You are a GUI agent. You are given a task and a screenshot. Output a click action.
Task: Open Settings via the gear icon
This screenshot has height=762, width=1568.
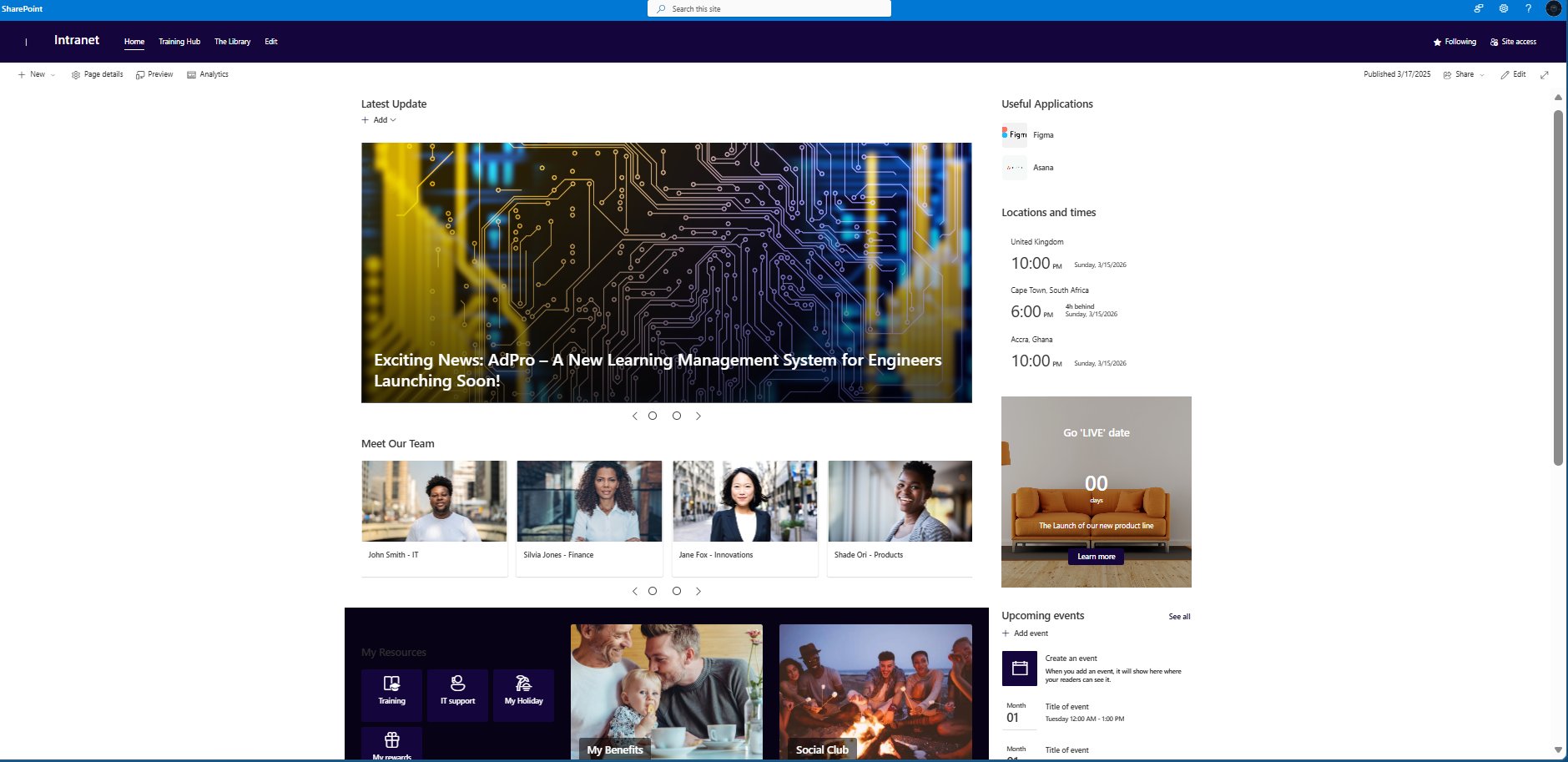(x=1503, y=8)
